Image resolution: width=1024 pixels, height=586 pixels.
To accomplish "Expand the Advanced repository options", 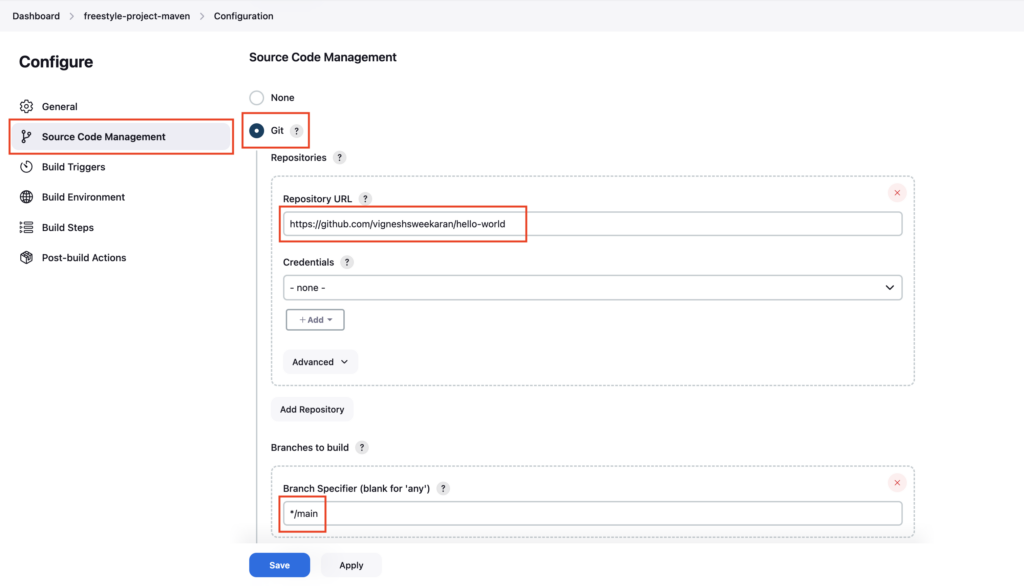I will tap(319, 362).
